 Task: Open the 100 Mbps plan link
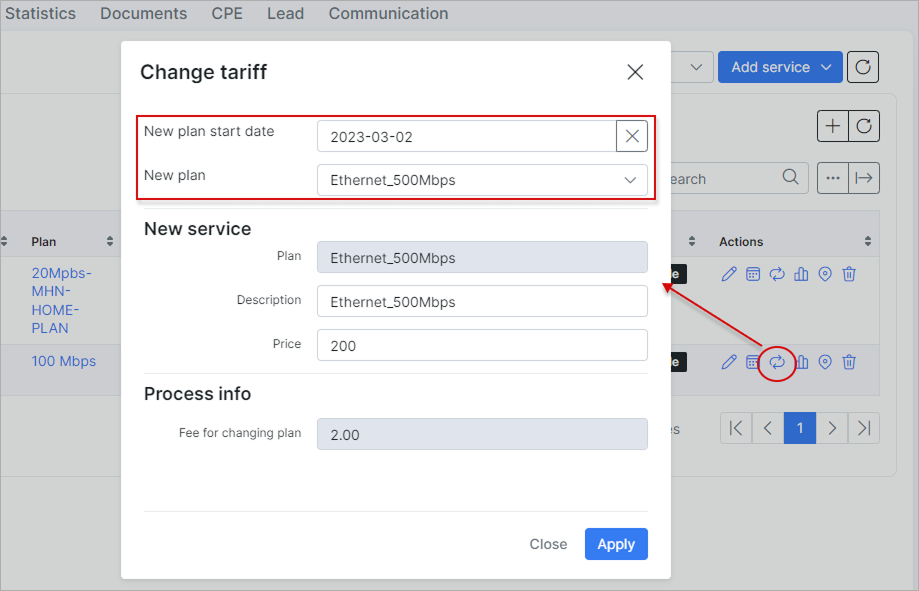click(64, 361)
